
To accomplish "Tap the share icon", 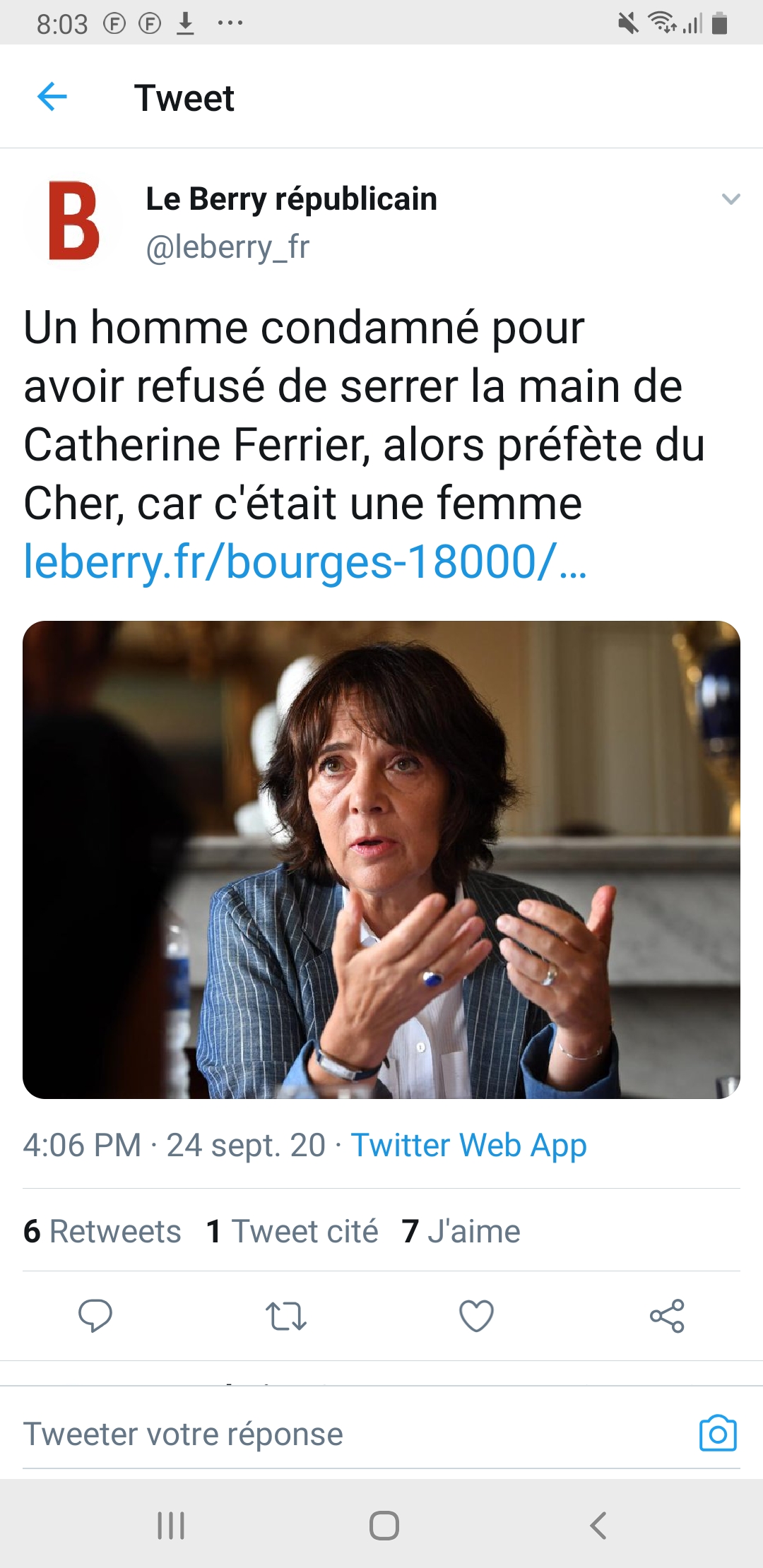I will tap(667, 1316).
